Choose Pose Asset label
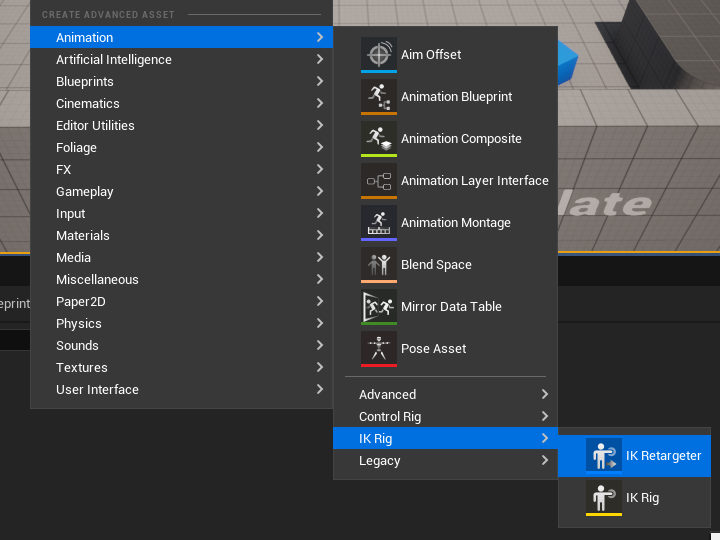Screen dimensions: 720x540 click(x=433, y=349)
